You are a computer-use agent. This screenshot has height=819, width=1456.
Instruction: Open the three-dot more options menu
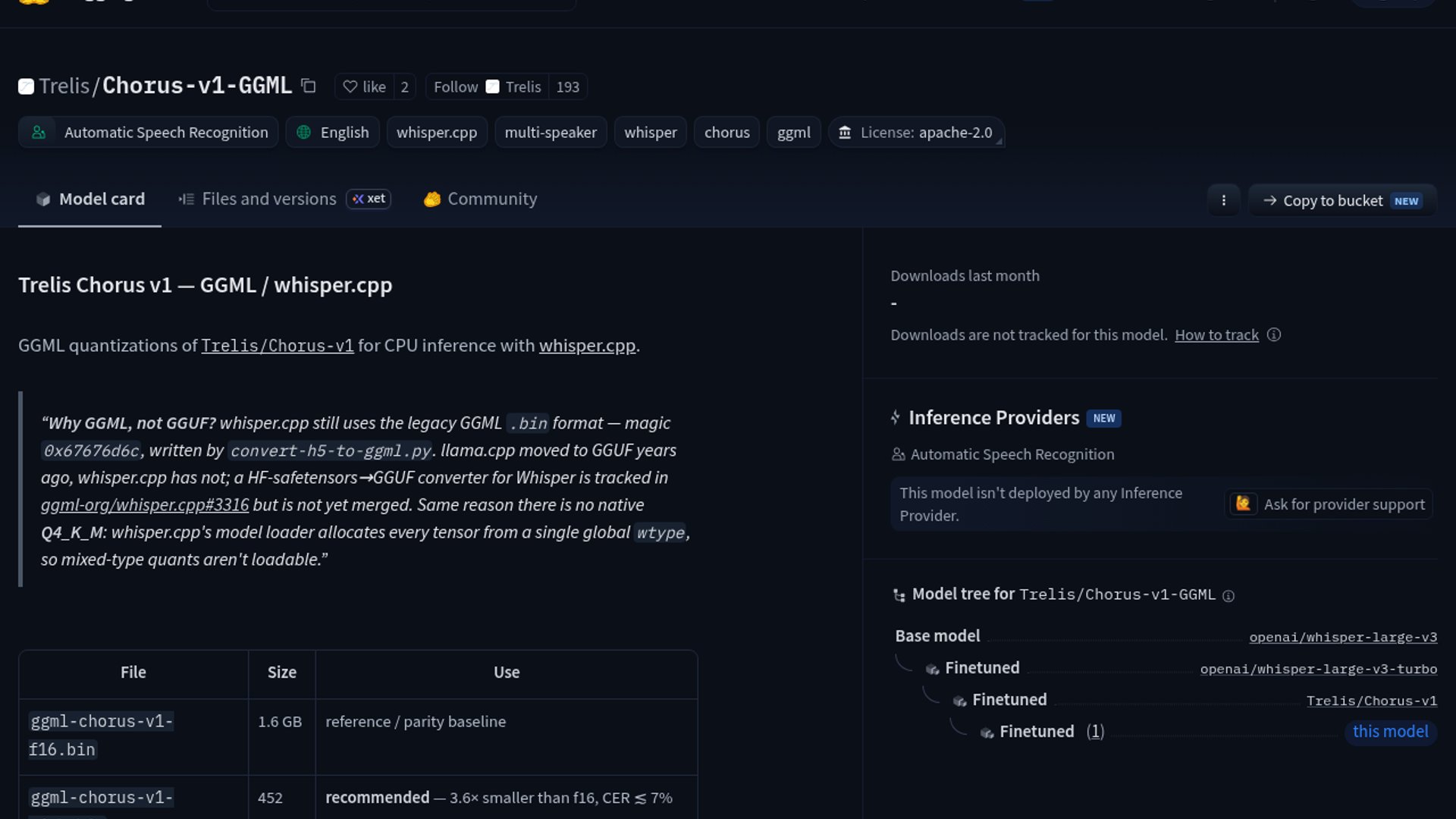[x=1223, y=200]
